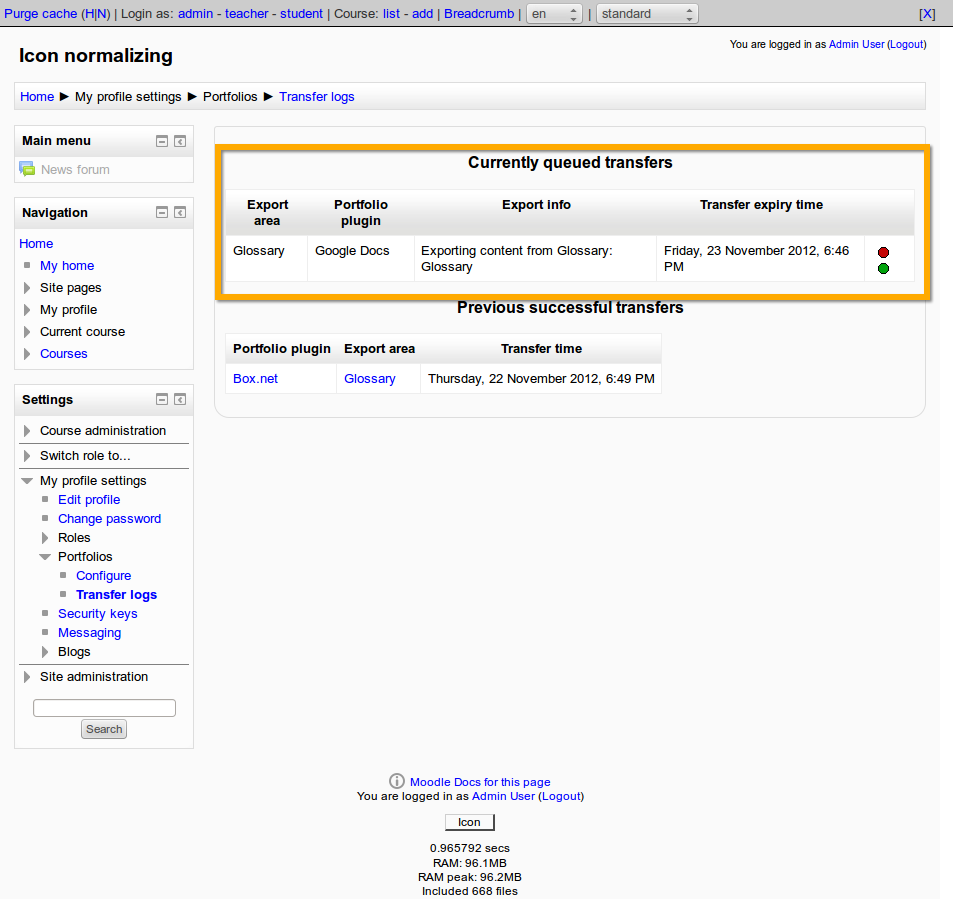Image resolution: width=953 pixels, height=899 pixels.
Task: Click the Search button in Settings
Action: (104, 729)
